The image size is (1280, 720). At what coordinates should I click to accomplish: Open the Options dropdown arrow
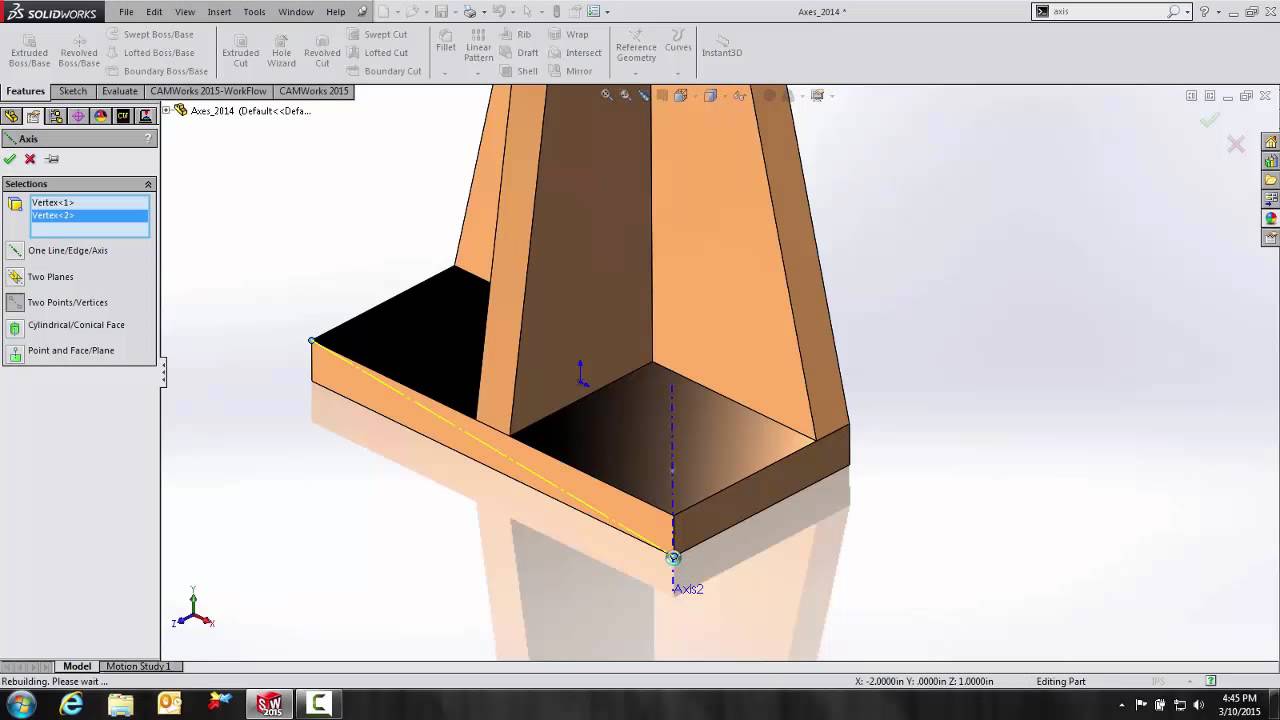tap(607, 12)
